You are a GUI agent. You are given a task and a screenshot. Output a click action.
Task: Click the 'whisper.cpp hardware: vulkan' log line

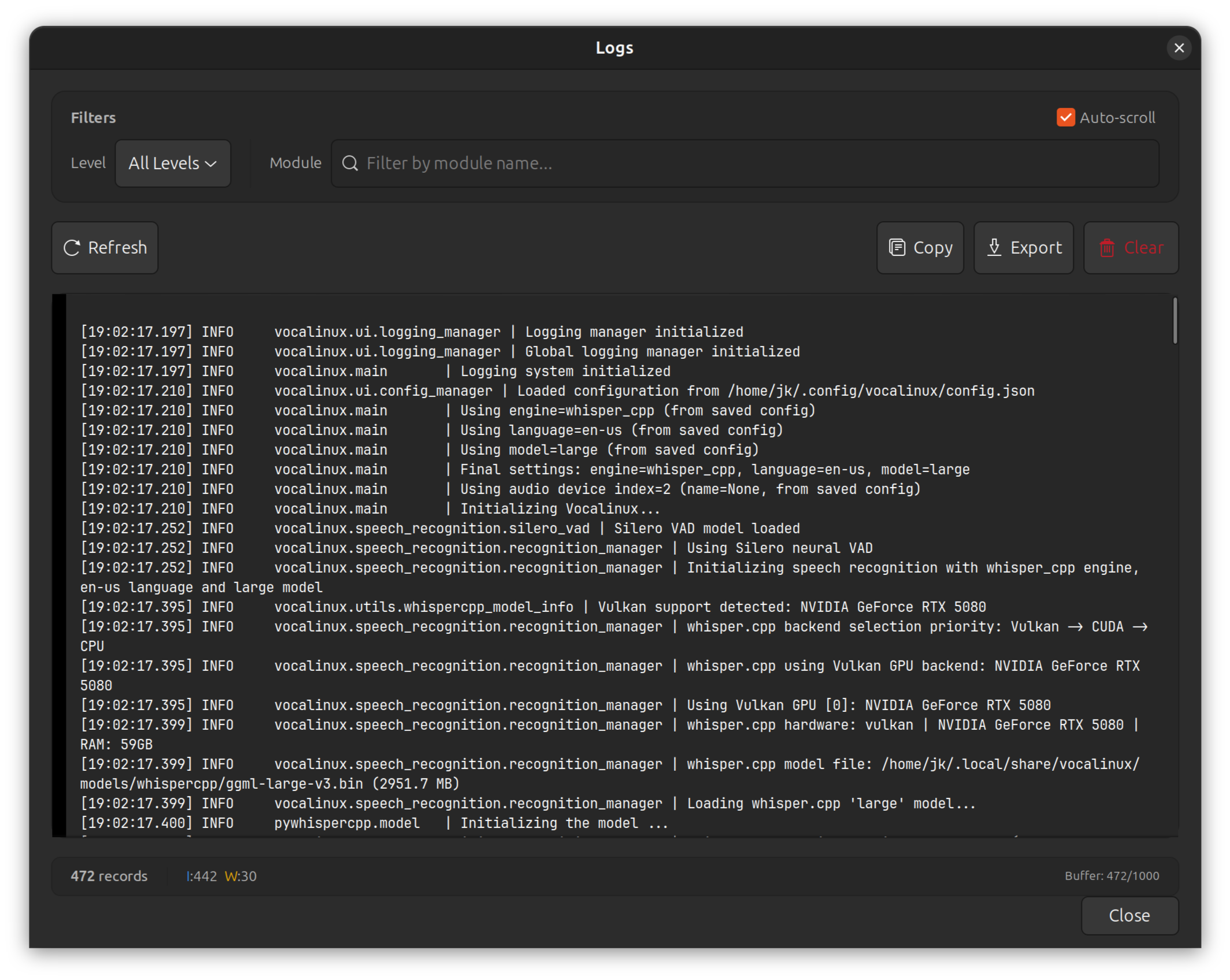(x=610, y=735)
